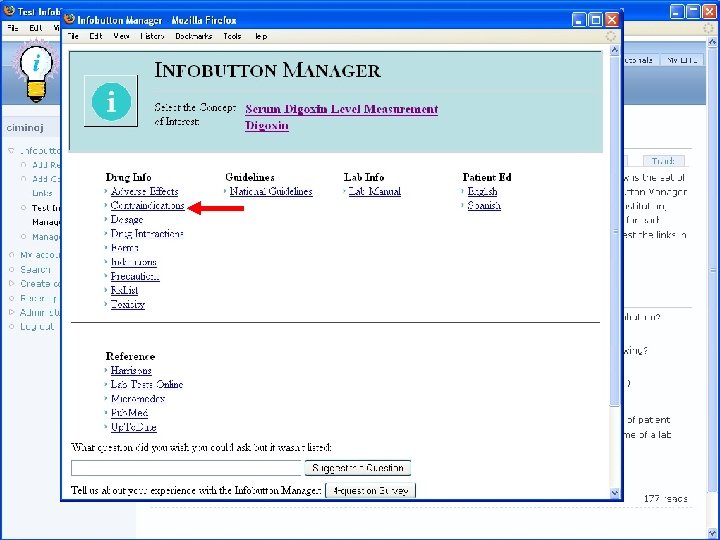The width and height of the screenshot is (720, 540).
Task: Open Manage item in background sidebar
Action: pyautogui.click(x=45, y=237)
